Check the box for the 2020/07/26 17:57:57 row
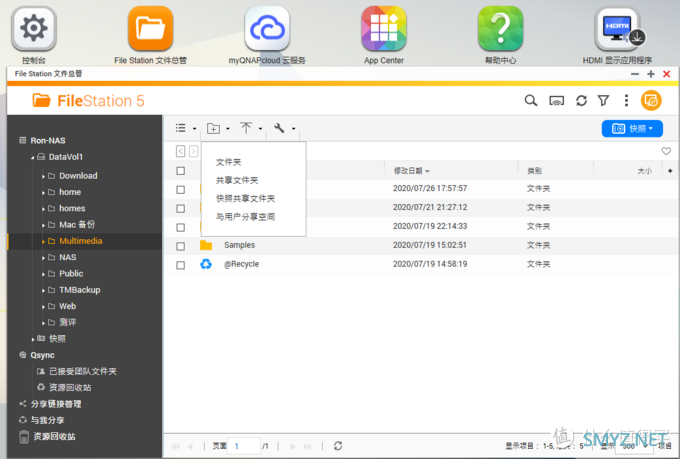Screen dimensions: 680x459 pyautogui.click(x=180, y=190)
